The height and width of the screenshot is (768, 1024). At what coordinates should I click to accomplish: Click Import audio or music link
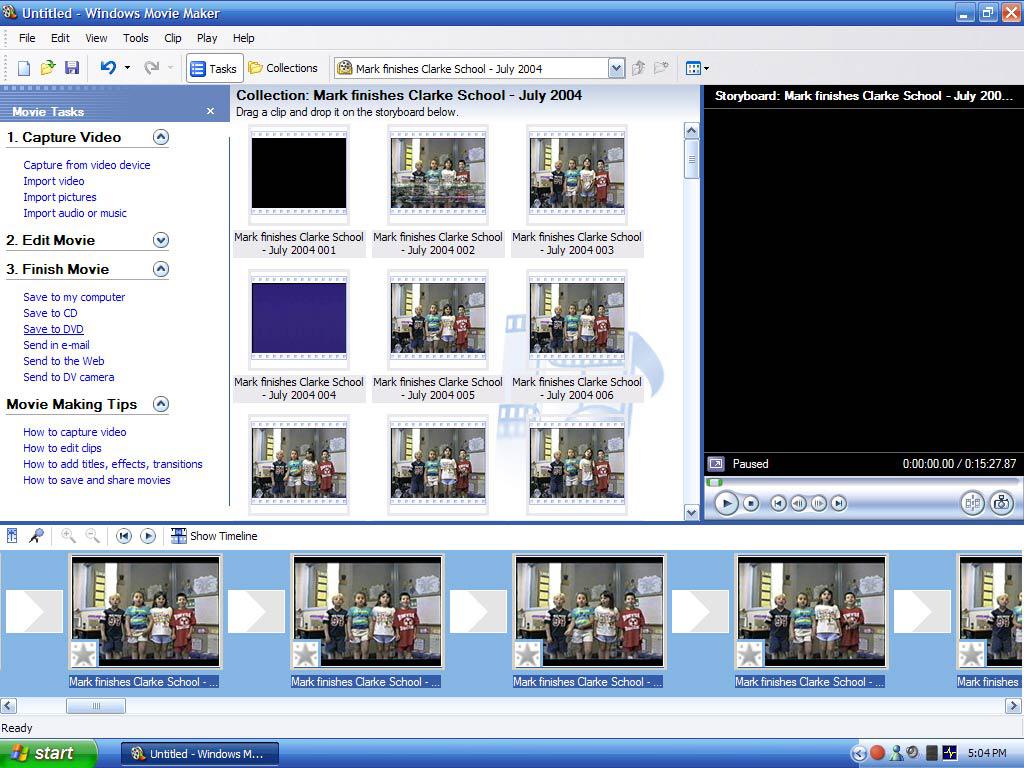75,213
